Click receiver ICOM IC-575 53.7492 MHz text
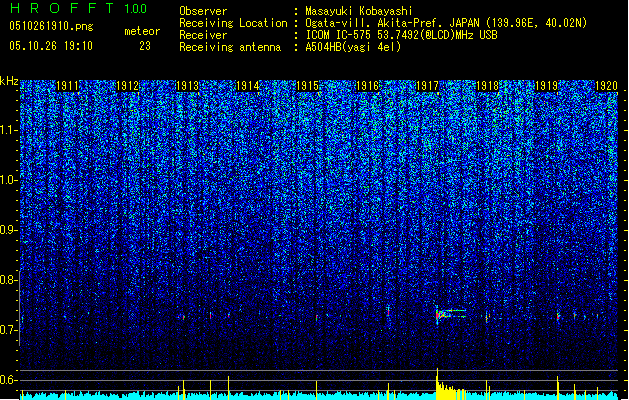Viewport: 629px width, 400px height. pos(401,35)
